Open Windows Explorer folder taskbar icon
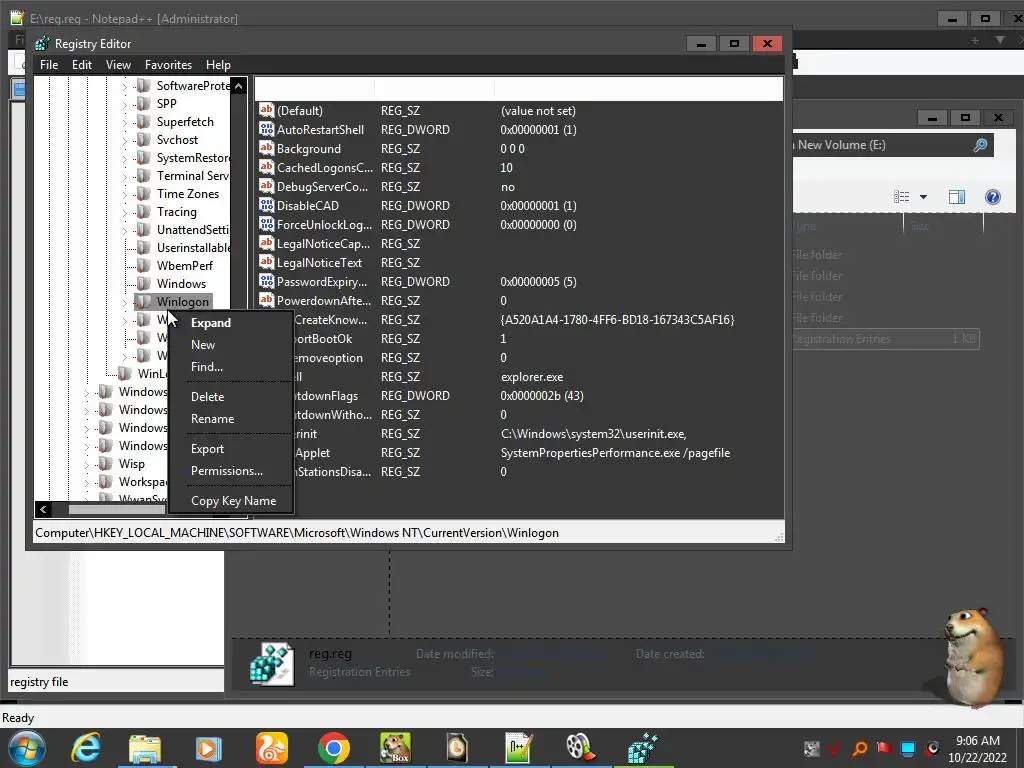Screen dimensions: 1024x768 pos(145,748)
